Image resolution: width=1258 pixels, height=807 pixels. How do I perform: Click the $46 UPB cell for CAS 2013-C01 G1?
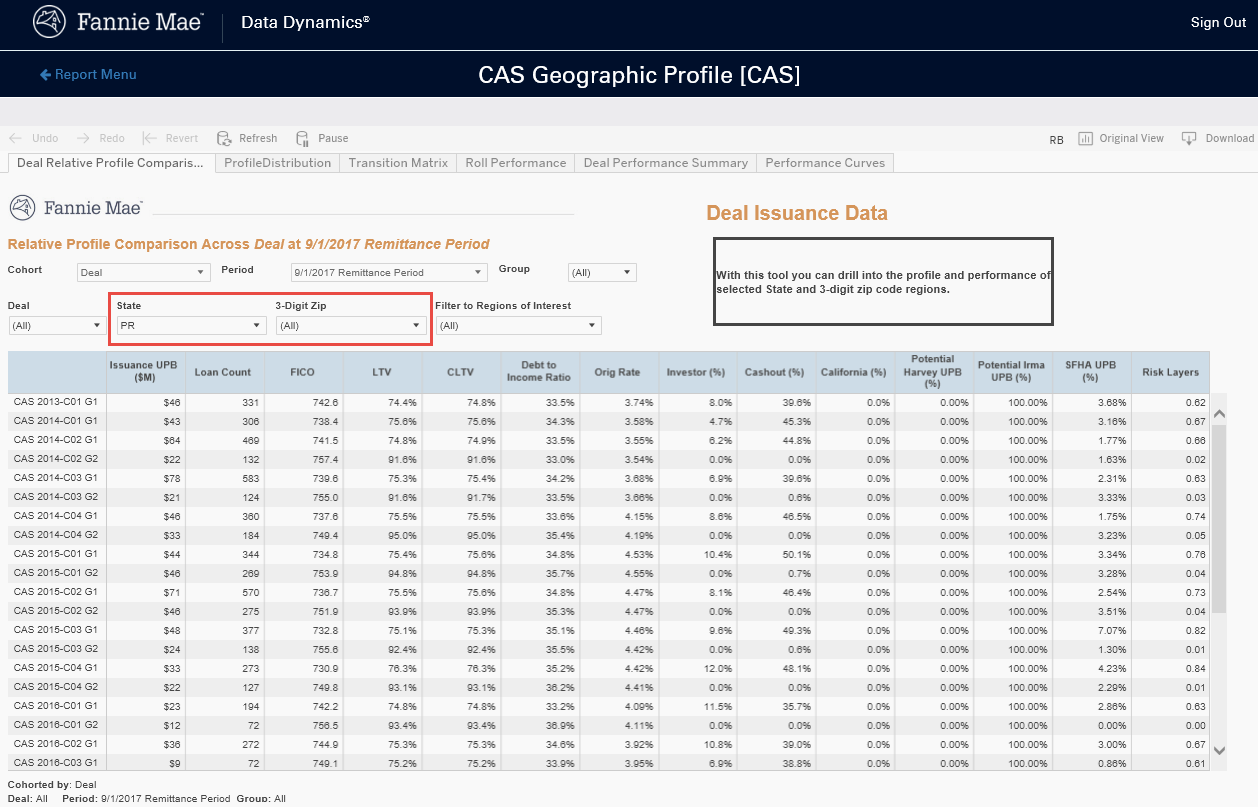pos(145,402)
